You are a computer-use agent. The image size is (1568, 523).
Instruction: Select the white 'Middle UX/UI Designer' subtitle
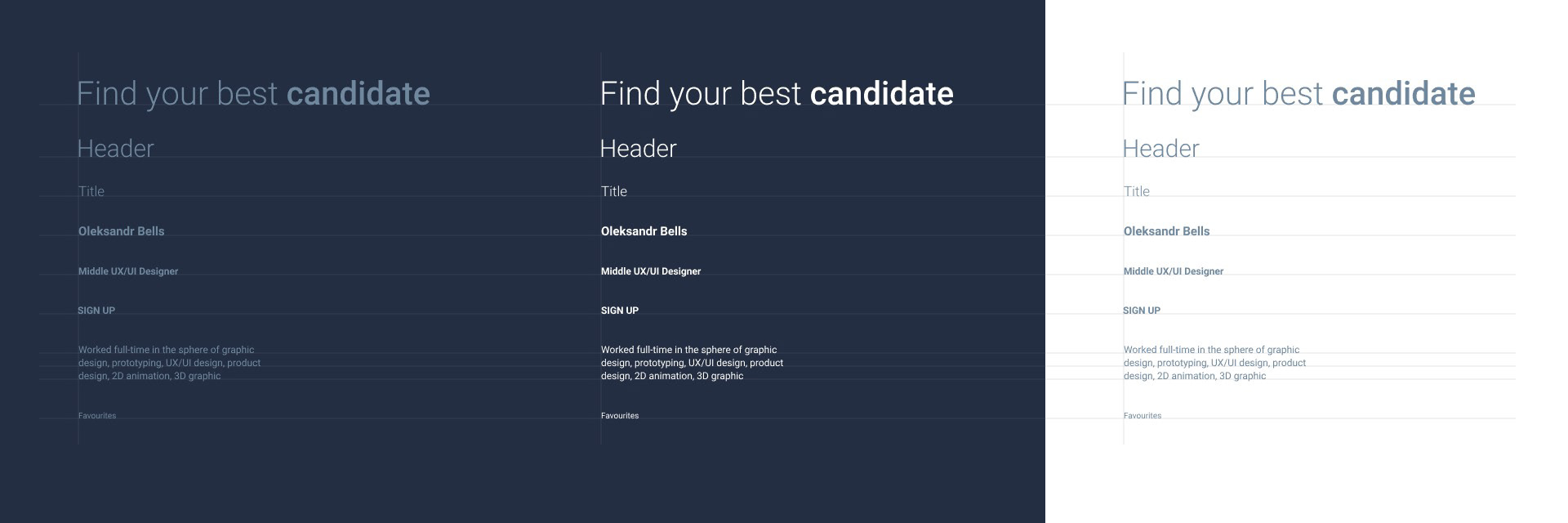tap(651, 271)
